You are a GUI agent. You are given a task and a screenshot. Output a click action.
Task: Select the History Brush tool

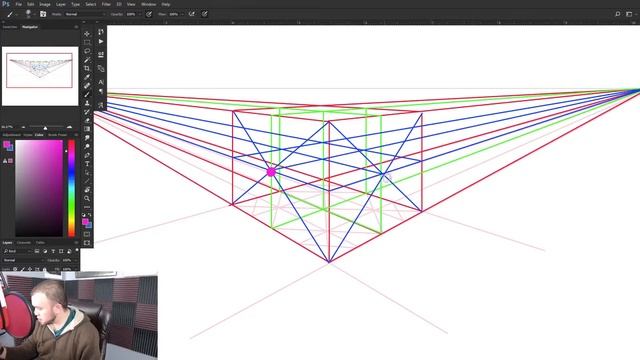click(x=87, y=112)
